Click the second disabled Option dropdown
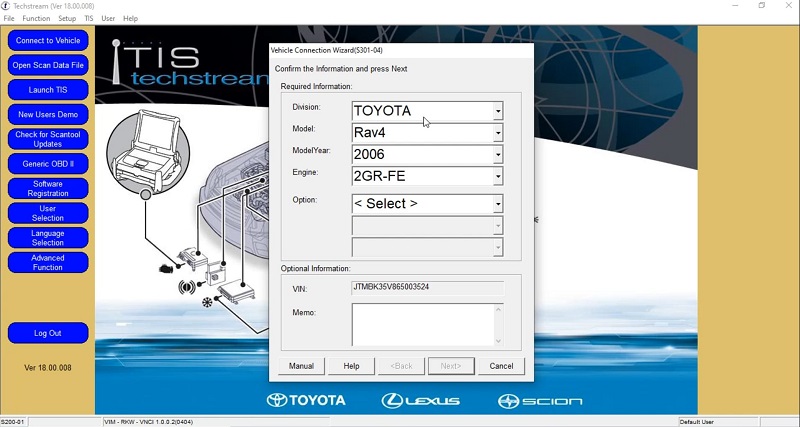This screenshot has width=800, height=427. (x=428, y=225)
